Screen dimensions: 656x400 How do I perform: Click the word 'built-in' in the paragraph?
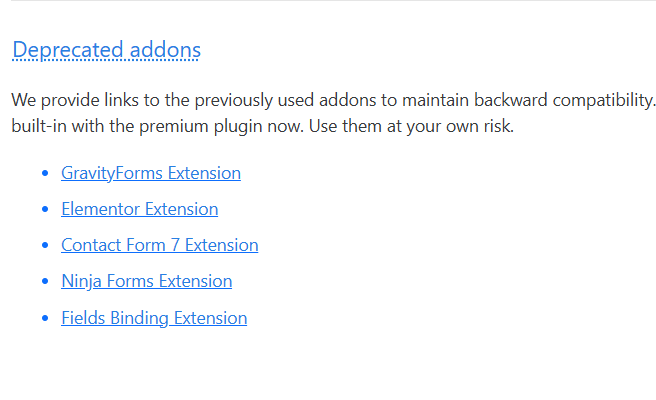pyautogui.click(x=40, y=127)
